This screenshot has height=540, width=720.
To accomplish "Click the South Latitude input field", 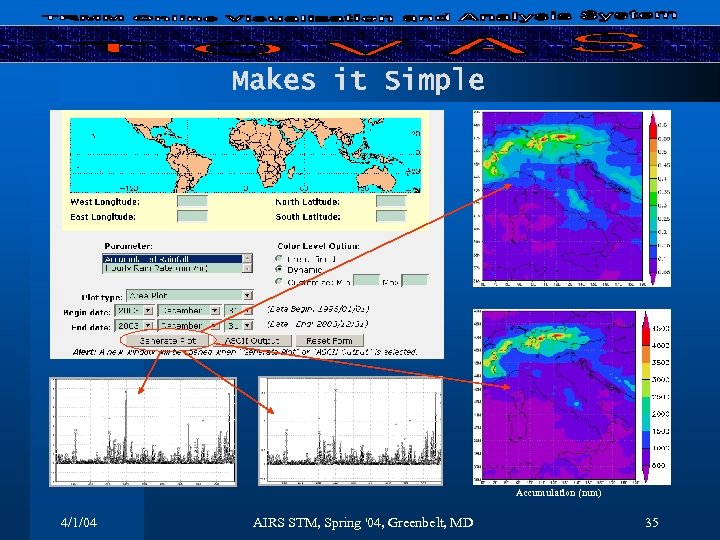I will pyautogui.click(x=391, y=216).
